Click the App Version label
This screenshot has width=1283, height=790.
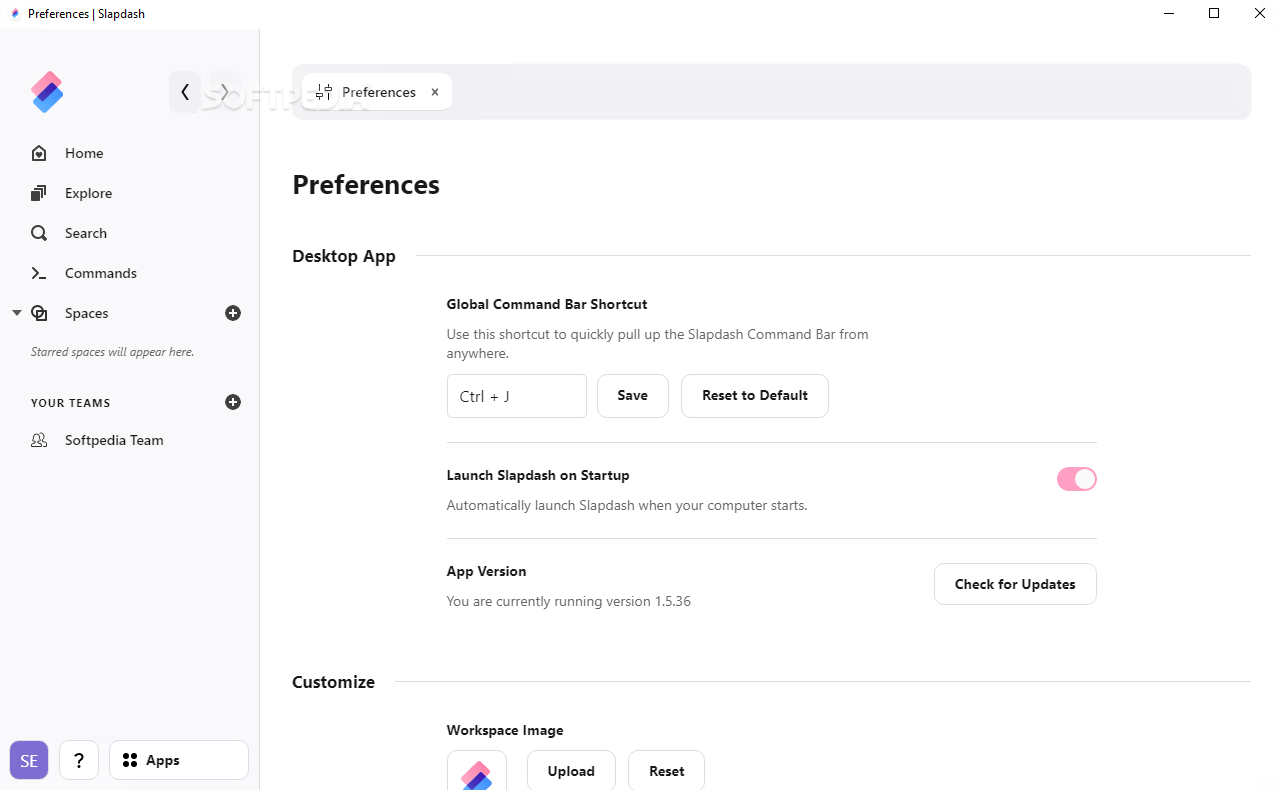pyautogui.click(x=486, y=571)
